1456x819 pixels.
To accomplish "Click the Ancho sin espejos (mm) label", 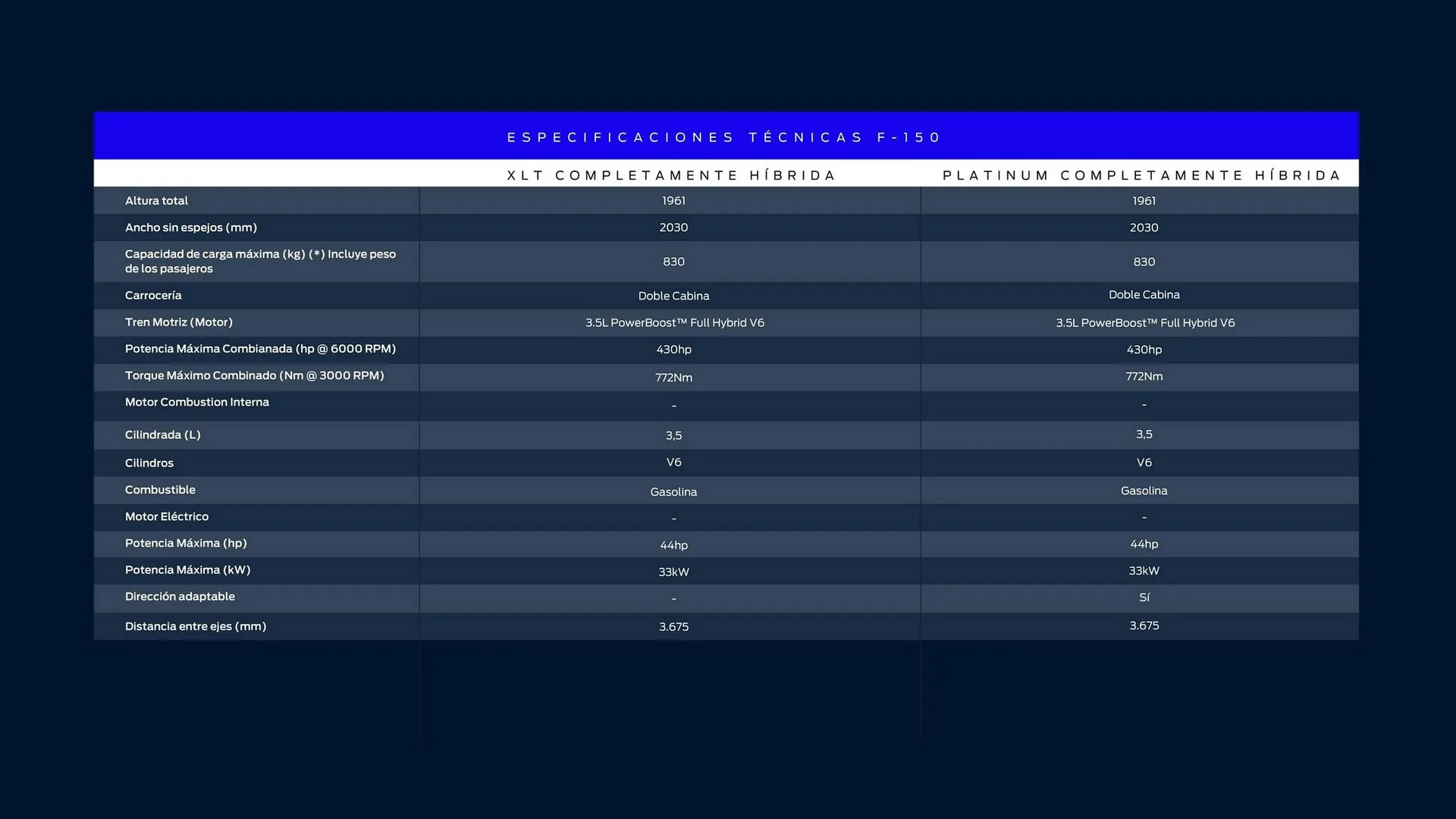I will [x=191, y=227].
